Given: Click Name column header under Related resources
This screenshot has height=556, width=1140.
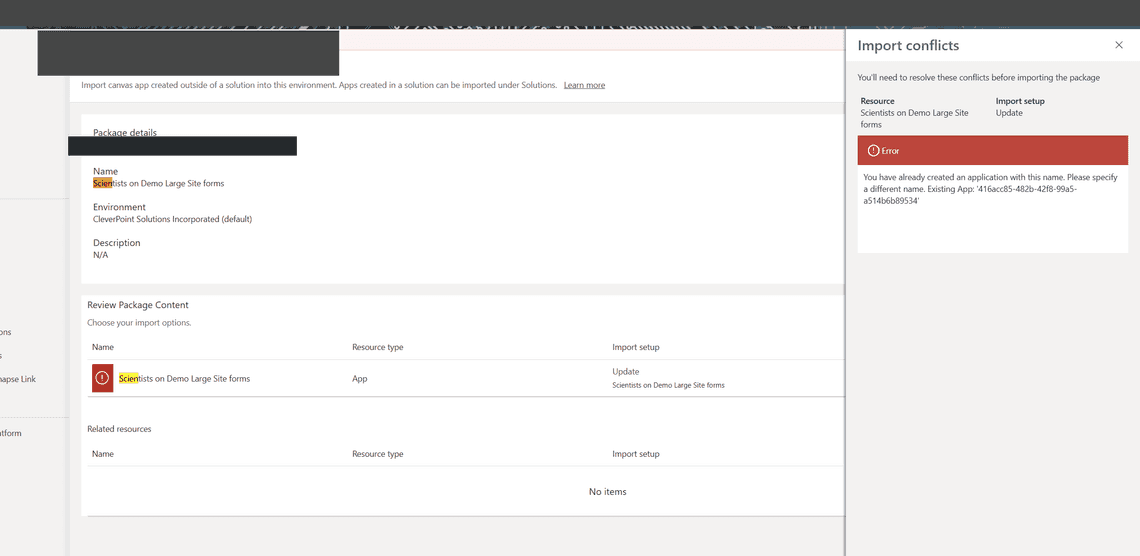Looking at the screenshot, I should pos(103,454).
